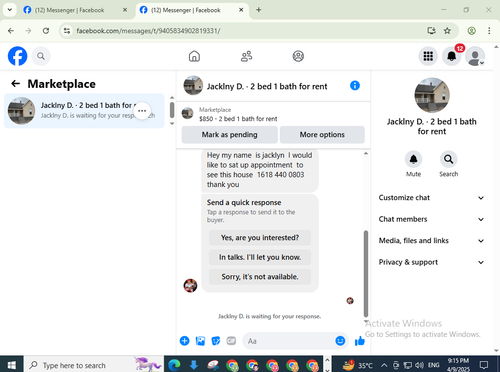Screen dimensions: 500x372
Task: Click the buyer's avatar beside the messages
Action: click(x=190, y=286)
